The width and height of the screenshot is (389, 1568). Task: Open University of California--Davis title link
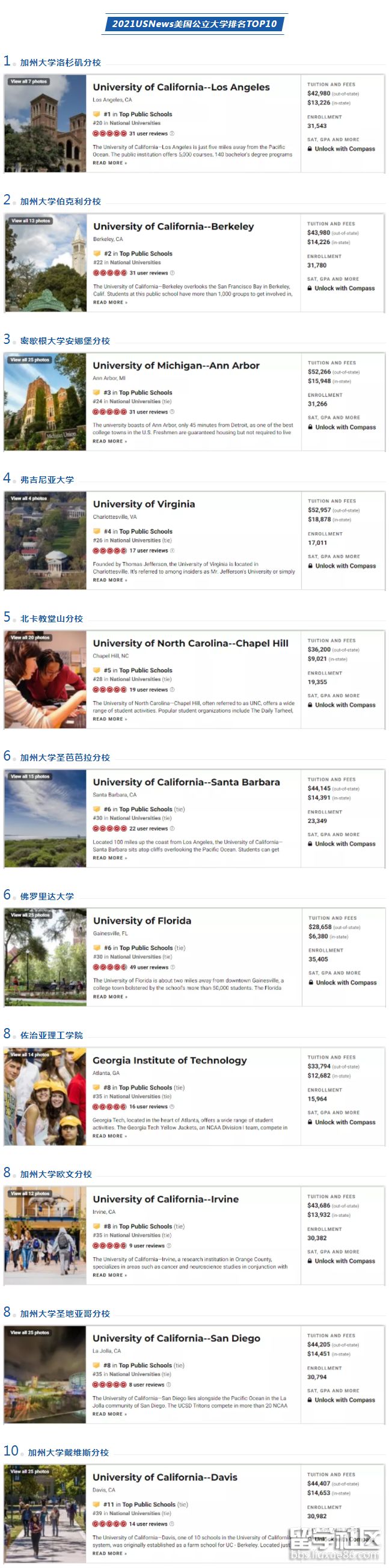pyautogui.click(x=165, y=1477)
